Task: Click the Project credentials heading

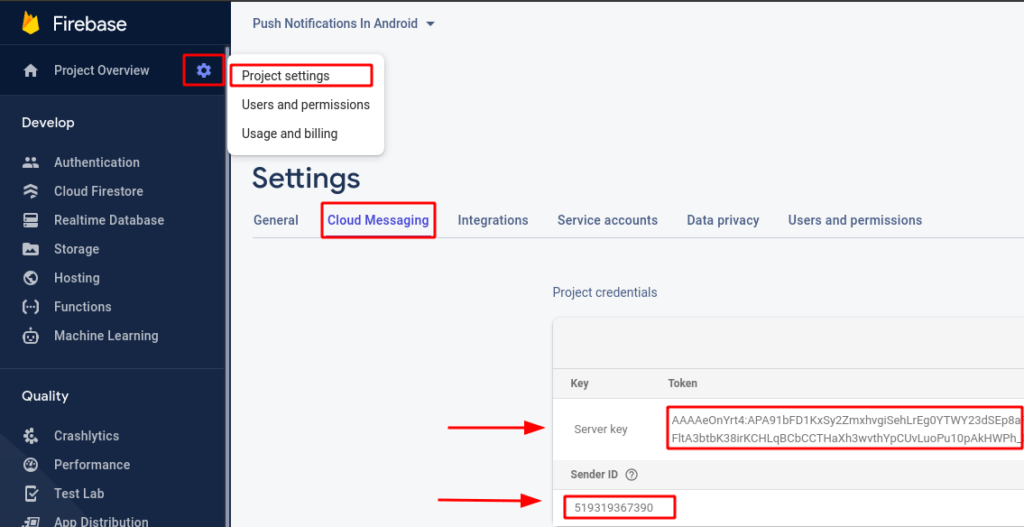Action: click(605, 293)
